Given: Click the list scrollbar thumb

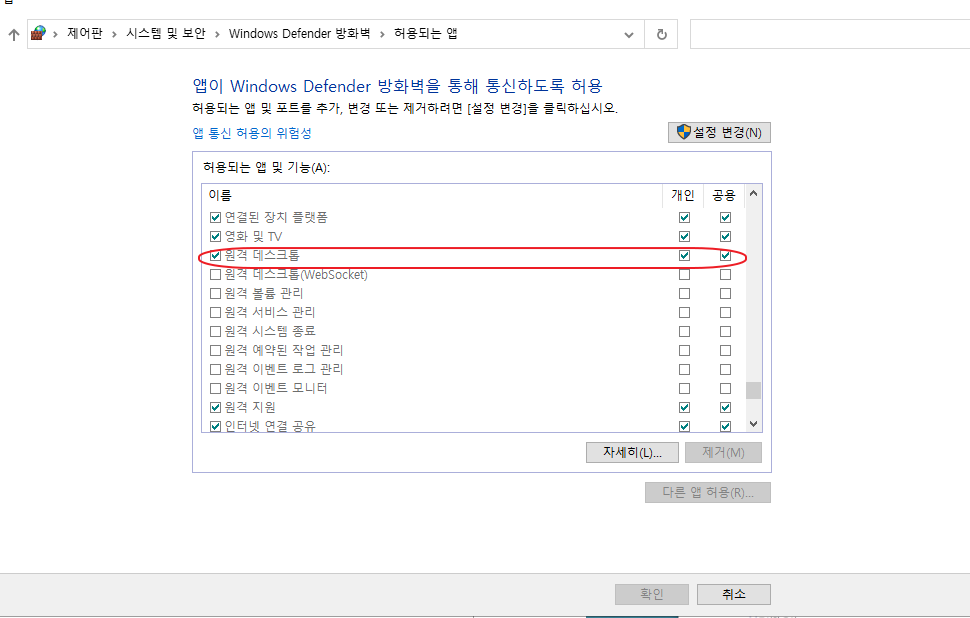Looking at the screenshot, I should click(x=753, y=390).
